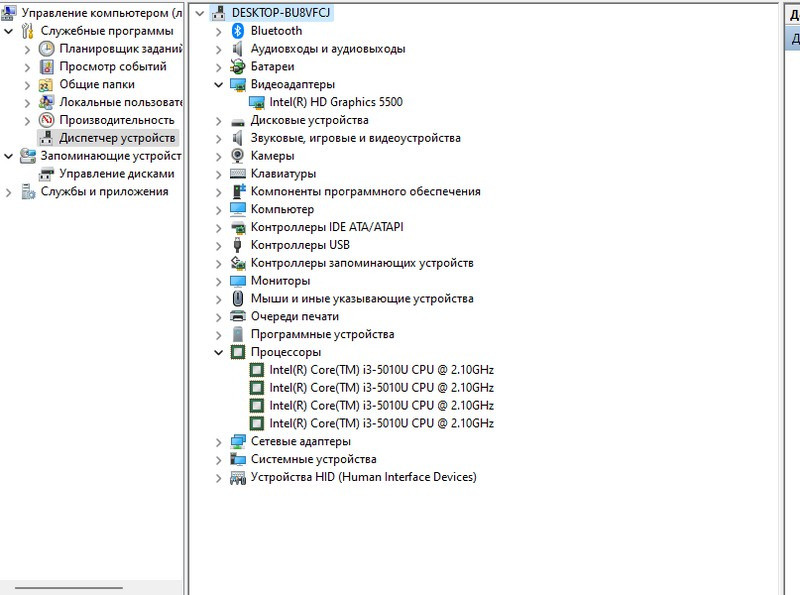The image size is (800, 595).
Task: Click the Просмотр событий icon
Action: click(46, 66)
